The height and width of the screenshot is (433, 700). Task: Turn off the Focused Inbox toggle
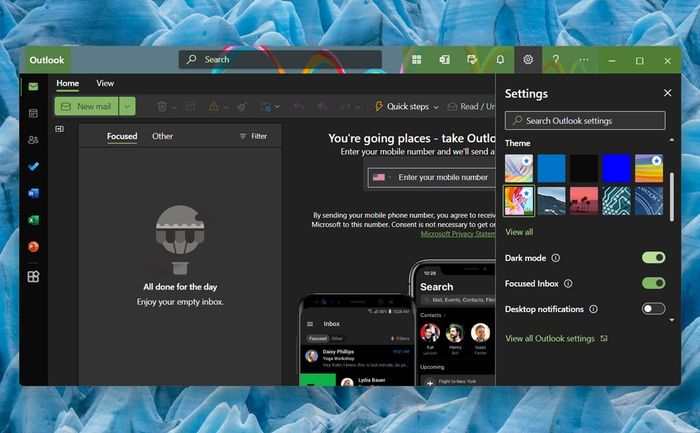click(x=653, y=283)
